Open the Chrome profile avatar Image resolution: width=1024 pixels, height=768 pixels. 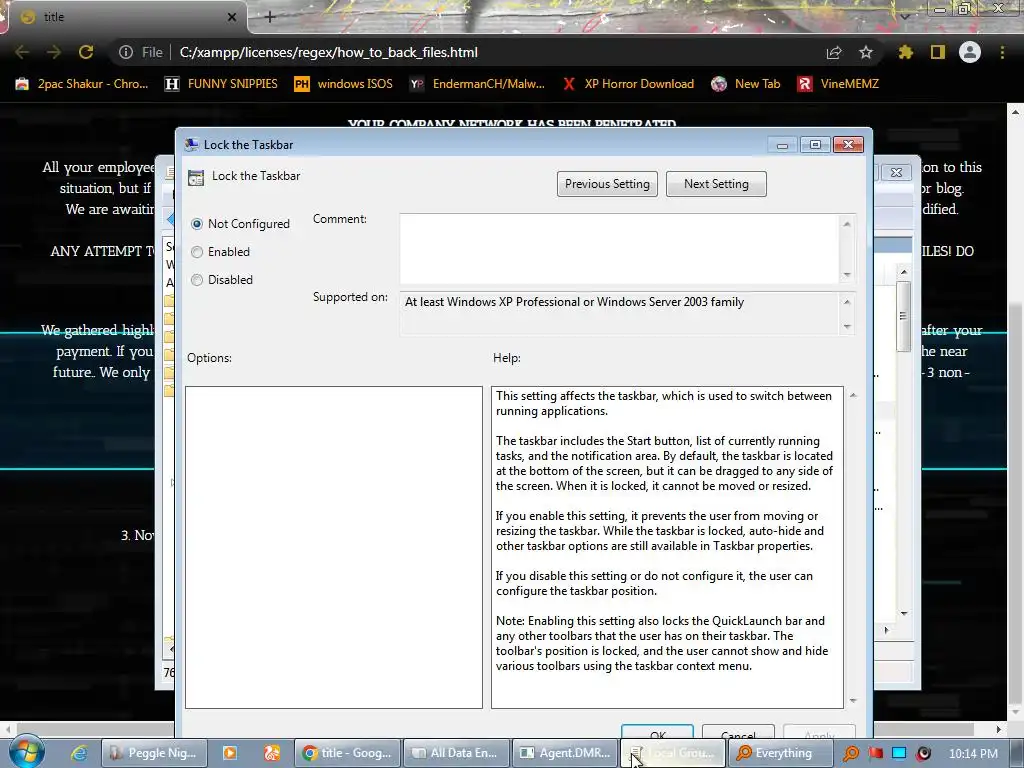coord(970,52)
